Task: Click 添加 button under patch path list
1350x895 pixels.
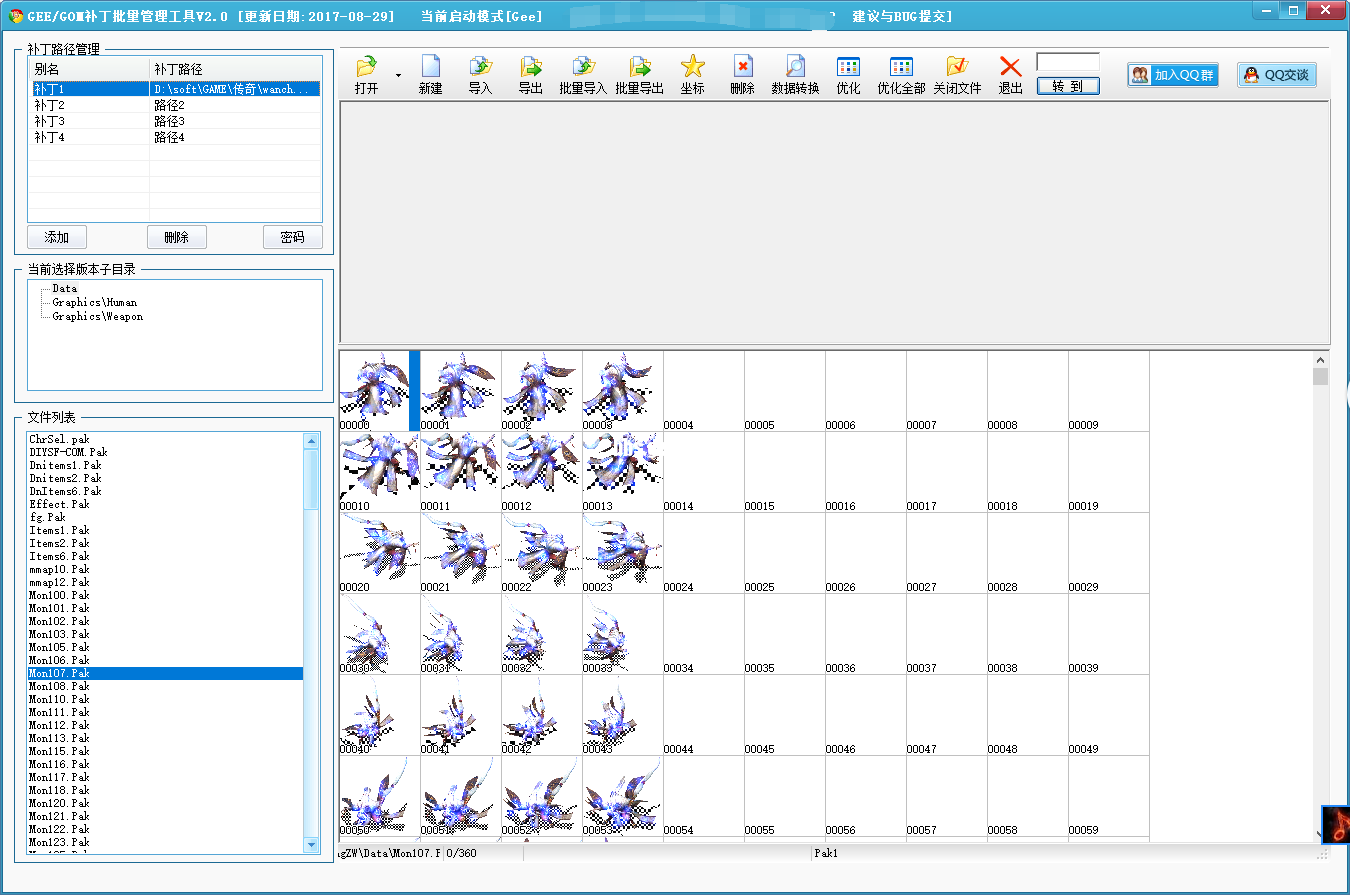Action: click(x=57, y=237)
